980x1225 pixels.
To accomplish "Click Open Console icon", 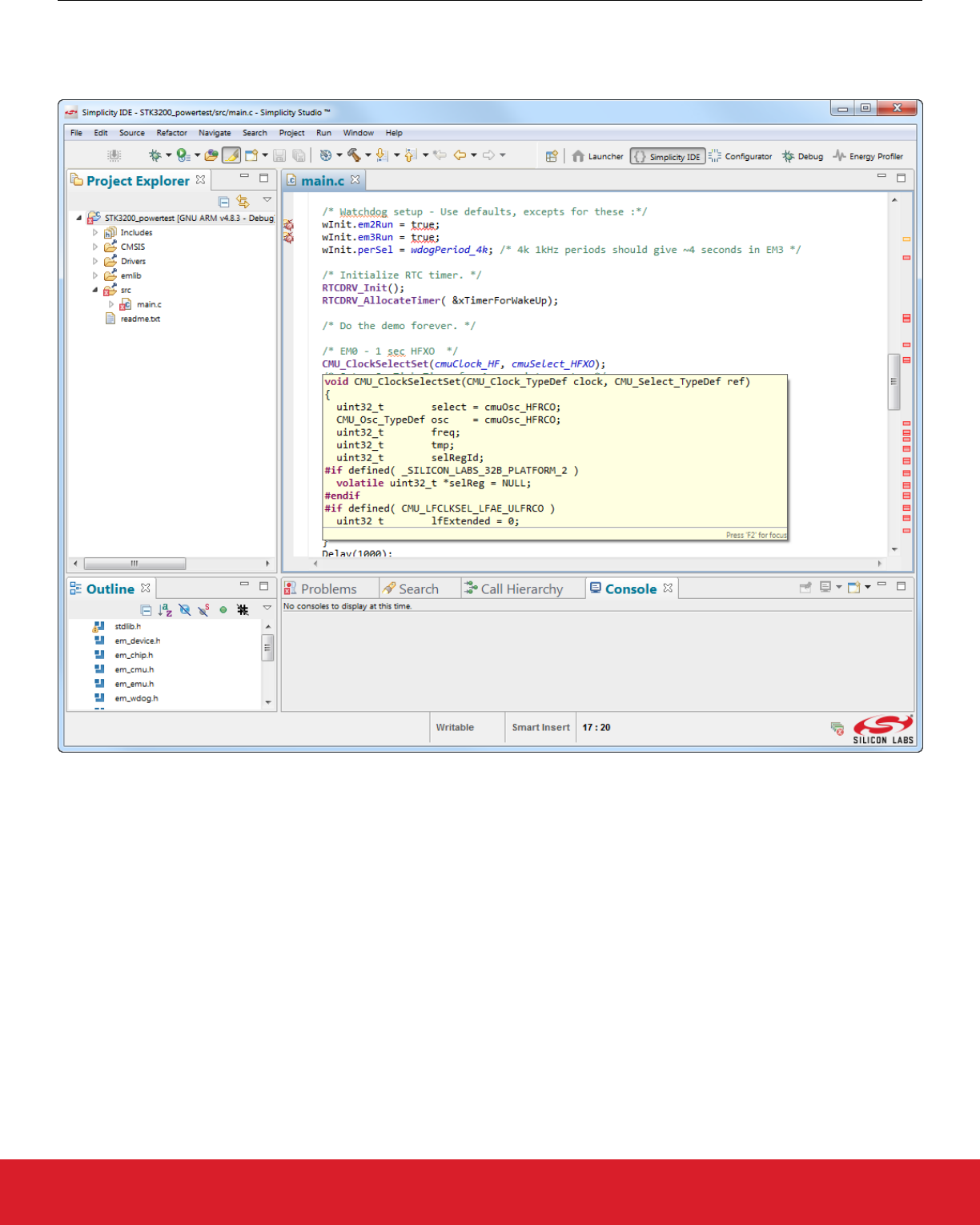I will pyautogui.click(x=853, y=587).
